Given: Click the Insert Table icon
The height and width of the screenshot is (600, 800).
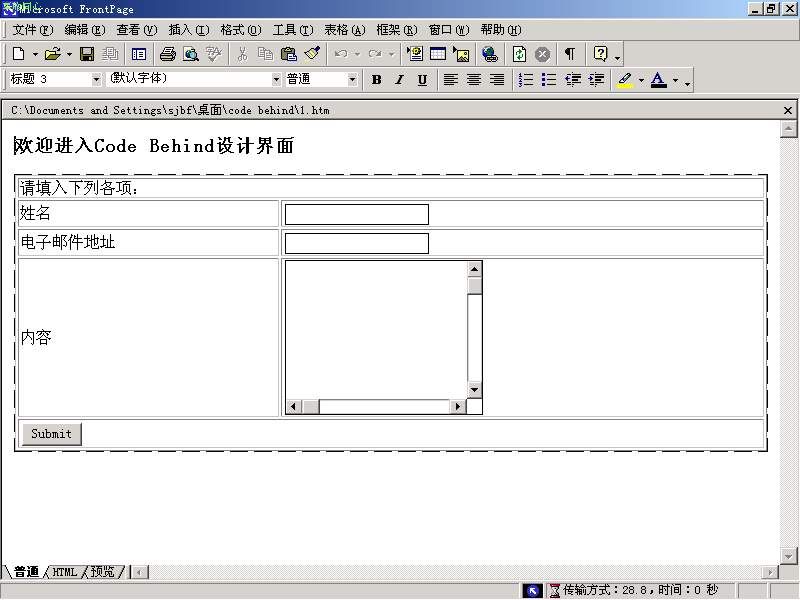Looking at the screenshot, I should (438, 54).
